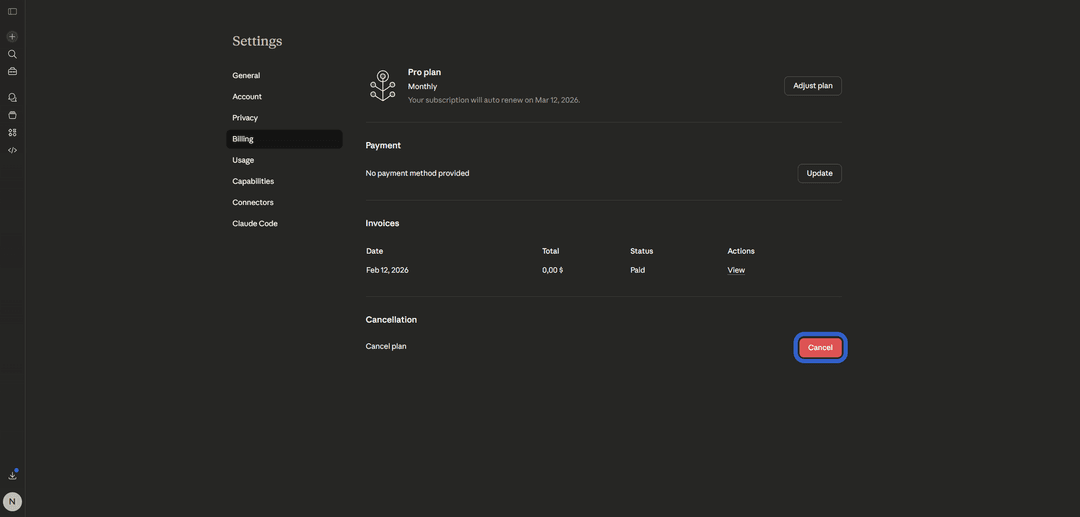Click the red Cancel plan button
Image resolution: width=1080 pixels, height=517 pixels.
pyautogui.click(x=820, y=348)
